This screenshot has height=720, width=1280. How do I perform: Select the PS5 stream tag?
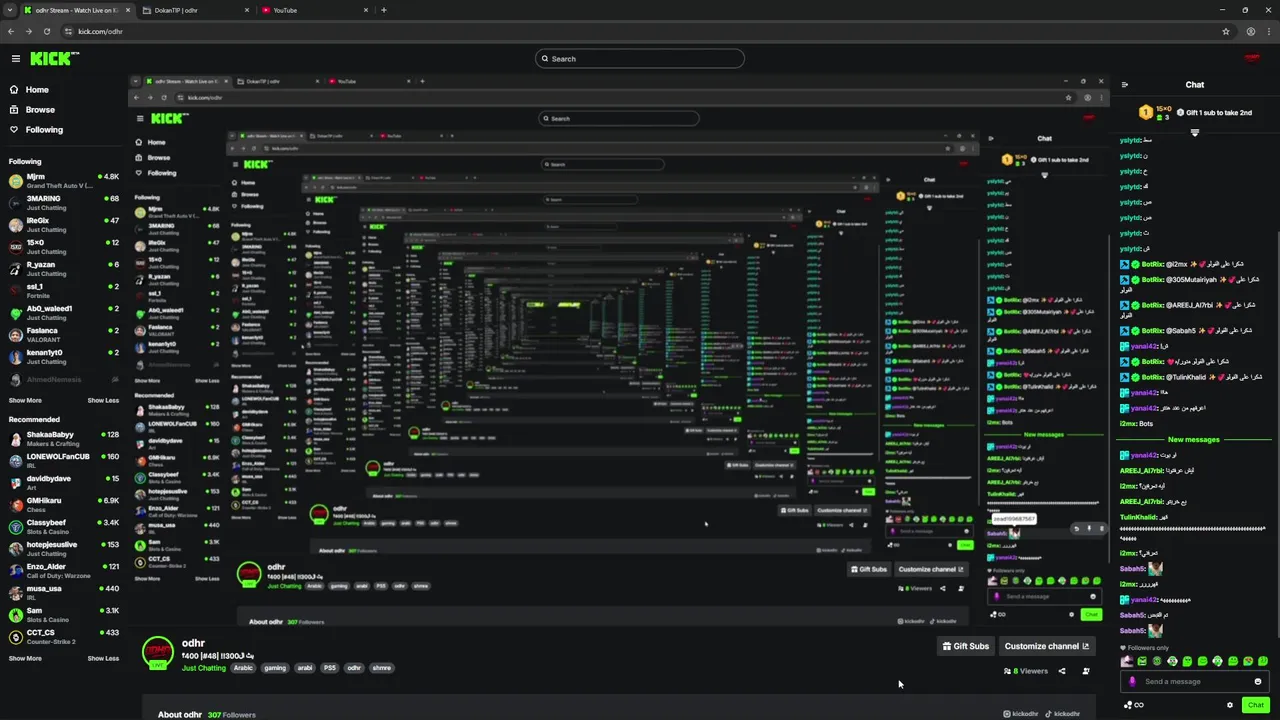(x=330, y=668)
